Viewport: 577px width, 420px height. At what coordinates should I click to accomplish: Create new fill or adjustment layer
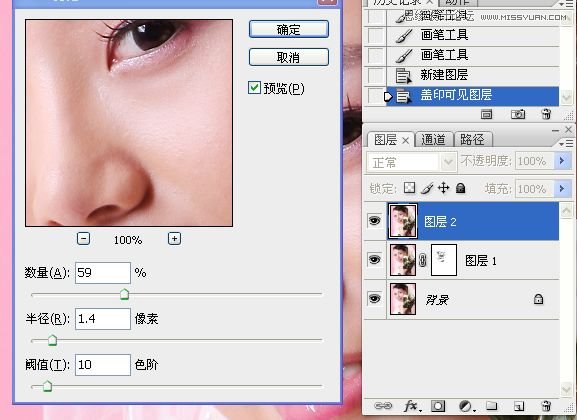[466, 406]
